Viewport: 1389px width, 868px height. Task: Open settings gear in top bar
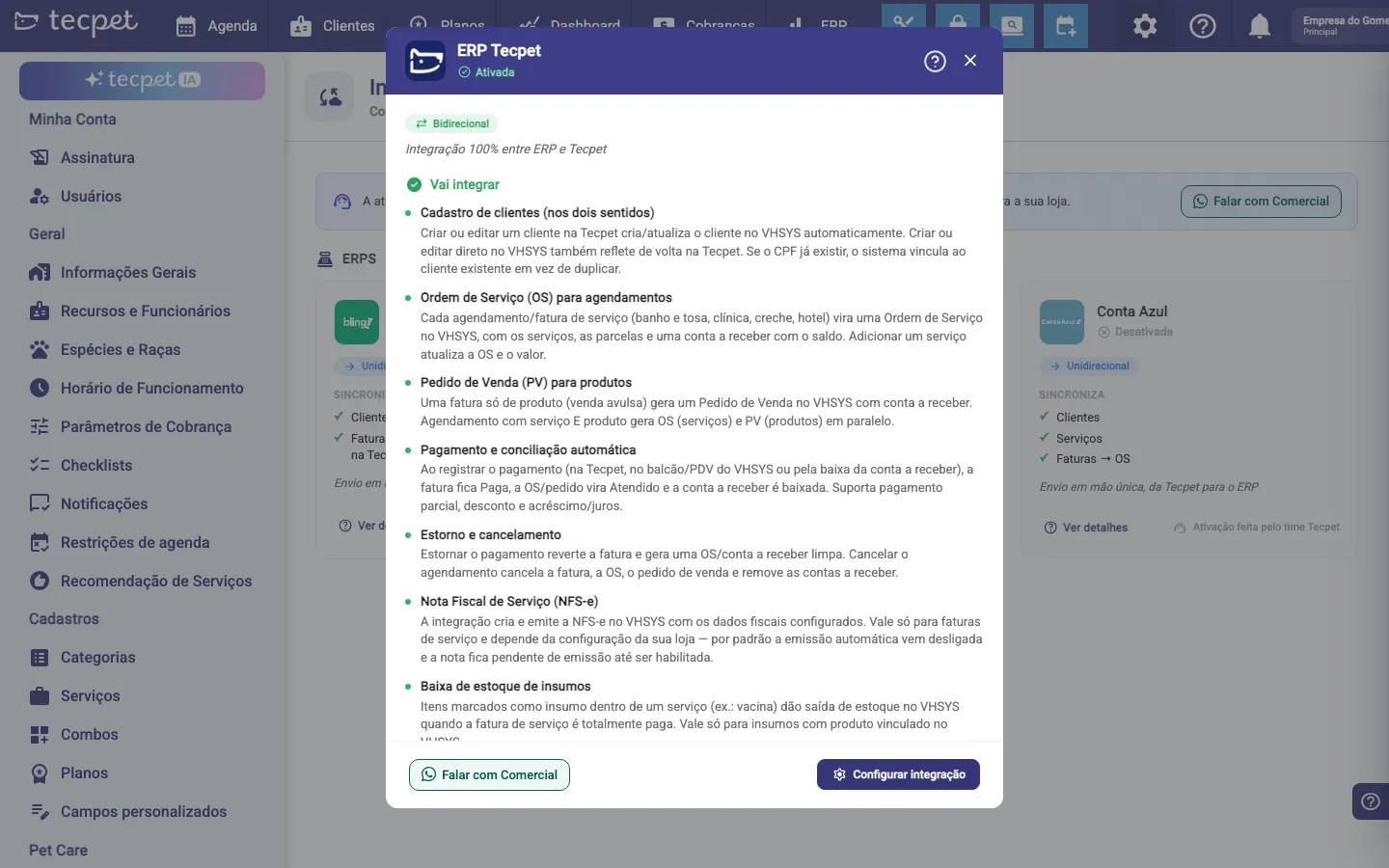click(1145, 26)
